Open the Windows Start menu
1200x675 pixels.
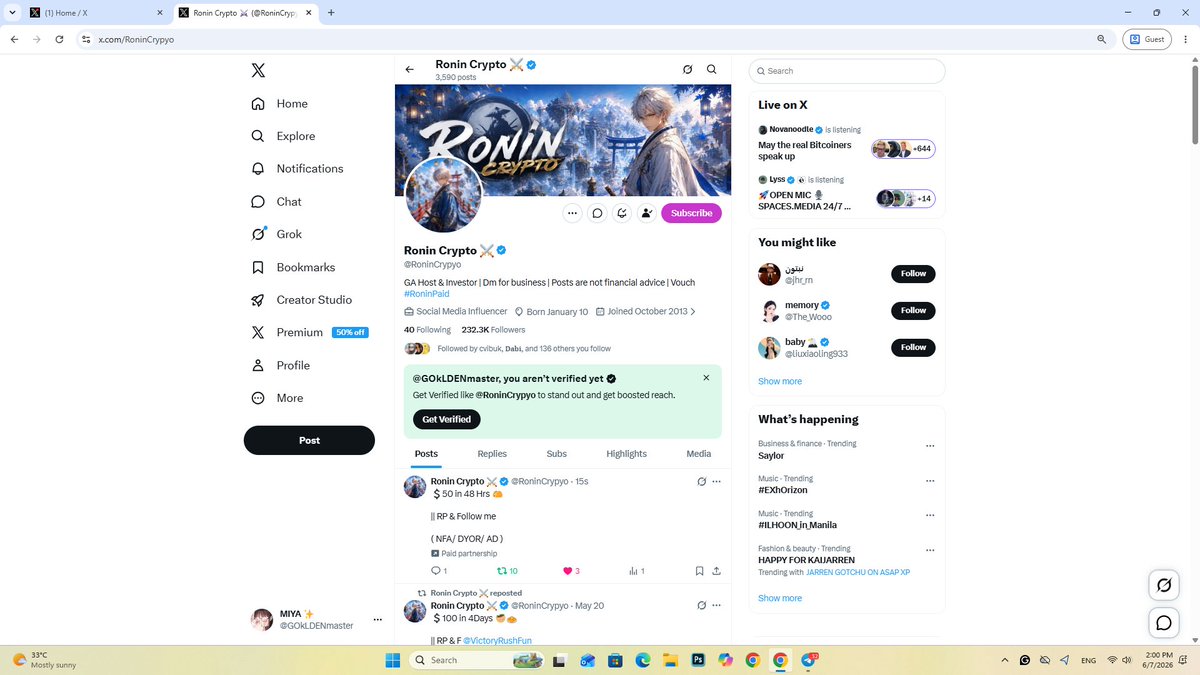coord(393,660)
